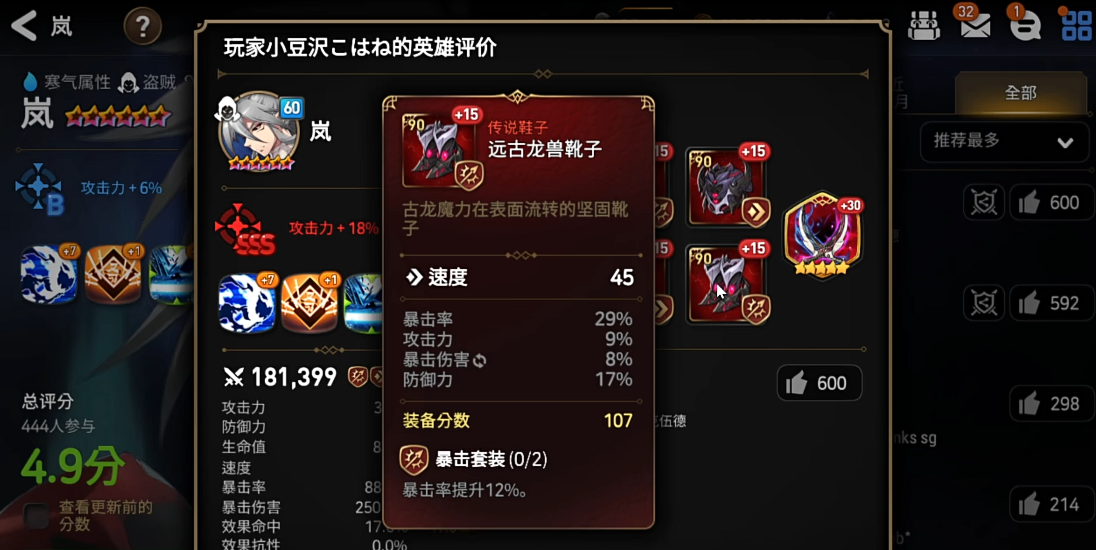This screenshot has width=1096, height=550.
Task: Open the question mark help icon
Action: pyautogui.click(x=143, y=27)
